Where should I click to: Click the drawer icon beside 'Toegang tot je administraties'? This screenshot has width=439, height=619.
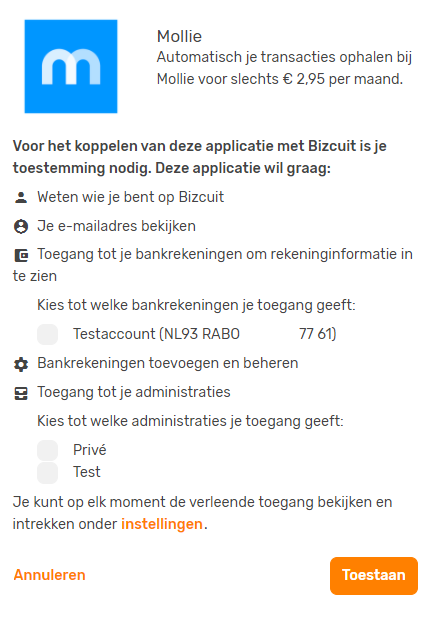[21, 393]
